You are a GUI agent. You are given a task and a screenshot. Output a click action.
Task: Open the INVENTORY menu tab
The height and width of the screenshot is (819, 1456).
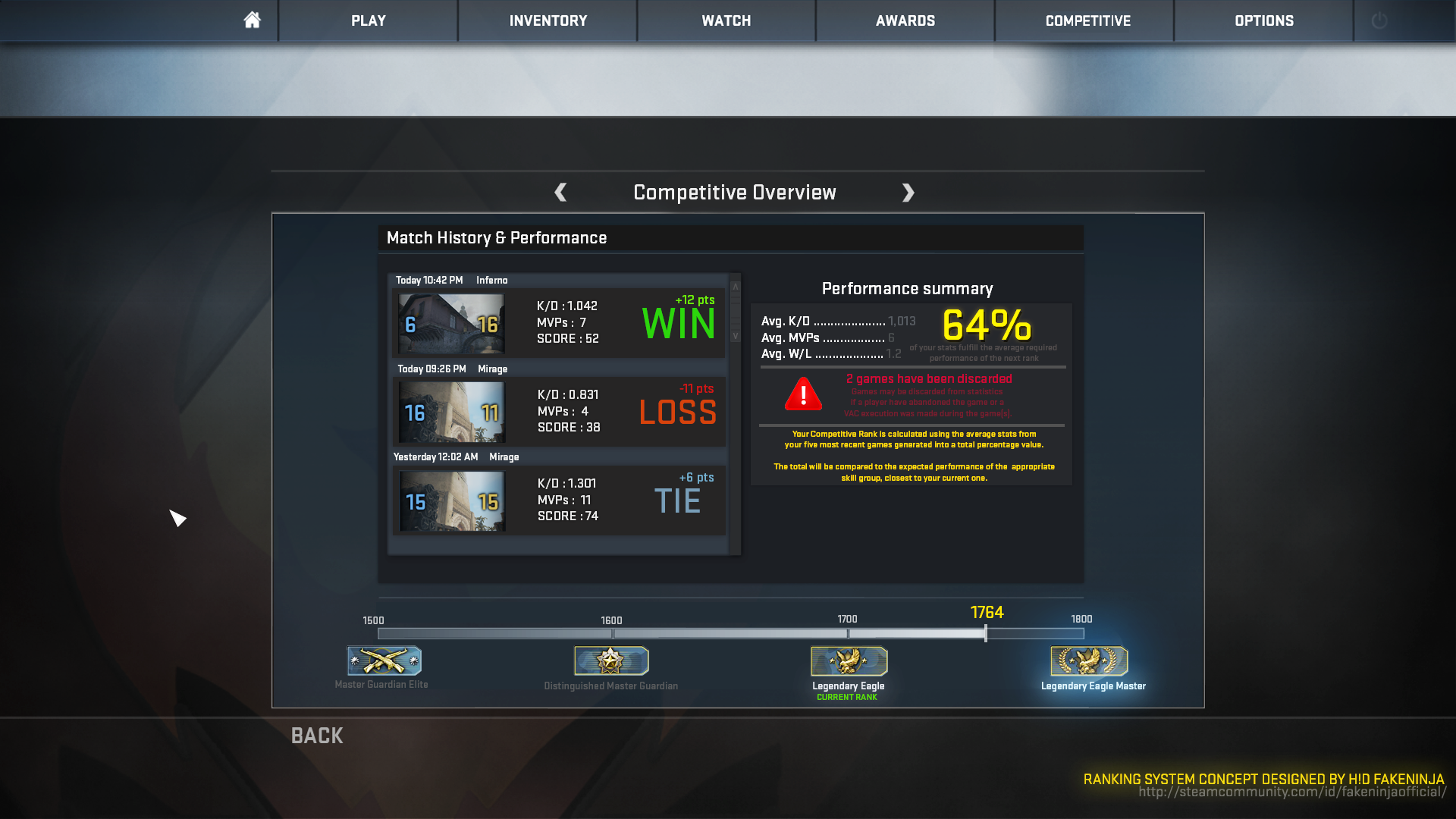pos(545,21)
